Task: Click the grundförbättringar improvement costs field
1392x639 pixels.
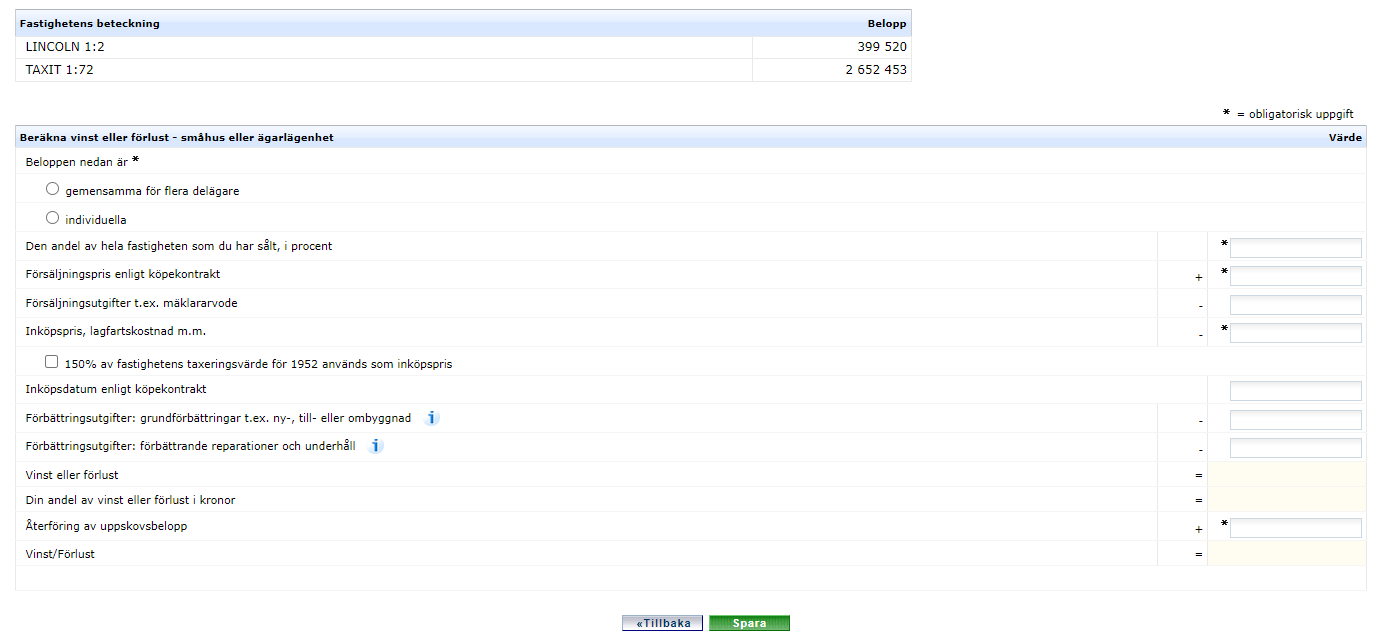Action: point(1295,419)
